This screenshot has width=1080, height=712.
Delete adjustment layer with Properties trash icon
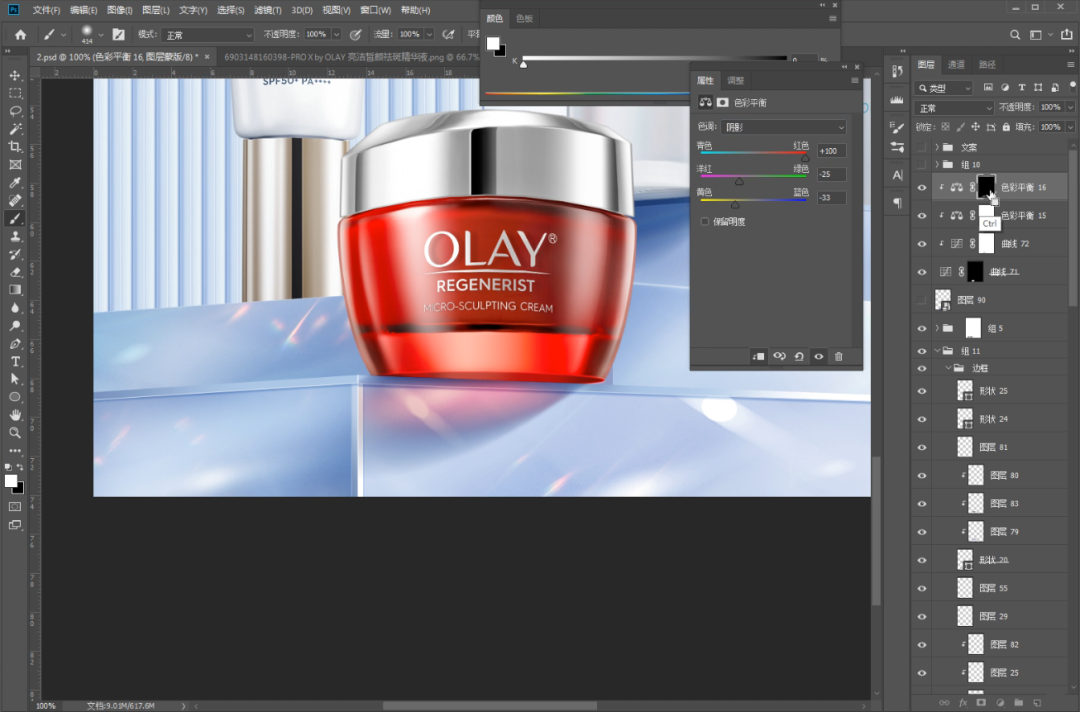(838, 357)
